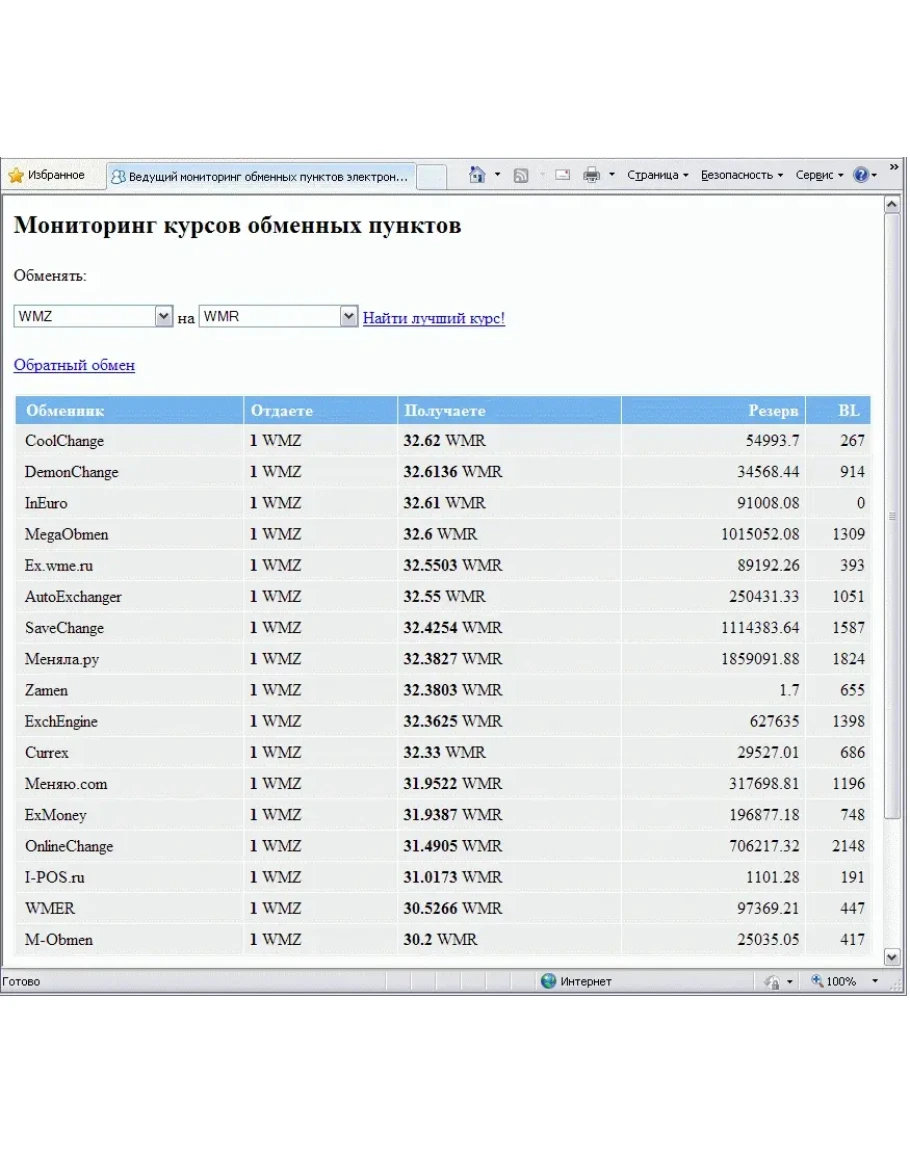Click the Home page toolbar icon
This screenshot has height=1155, width=910.
click(478, 175)
